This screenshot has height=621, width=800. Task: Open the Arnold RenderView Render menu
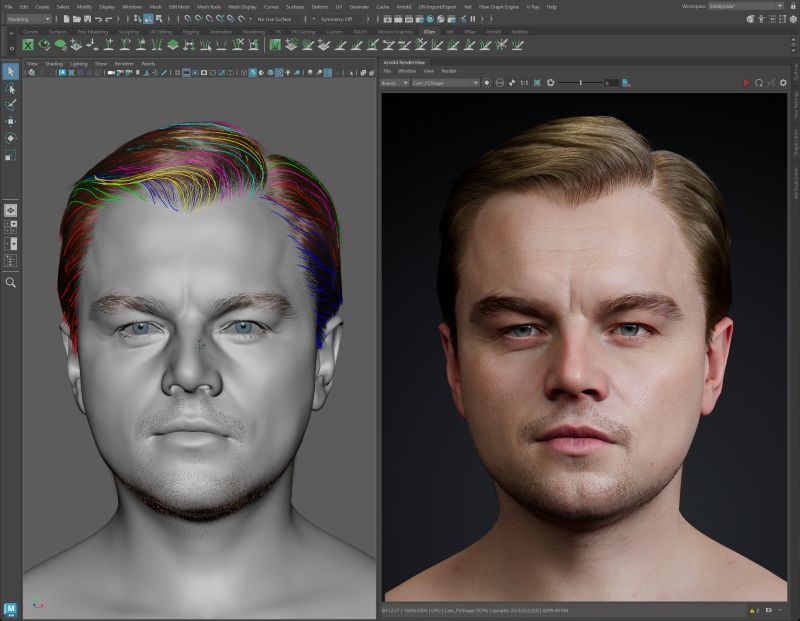pos(449,71)
